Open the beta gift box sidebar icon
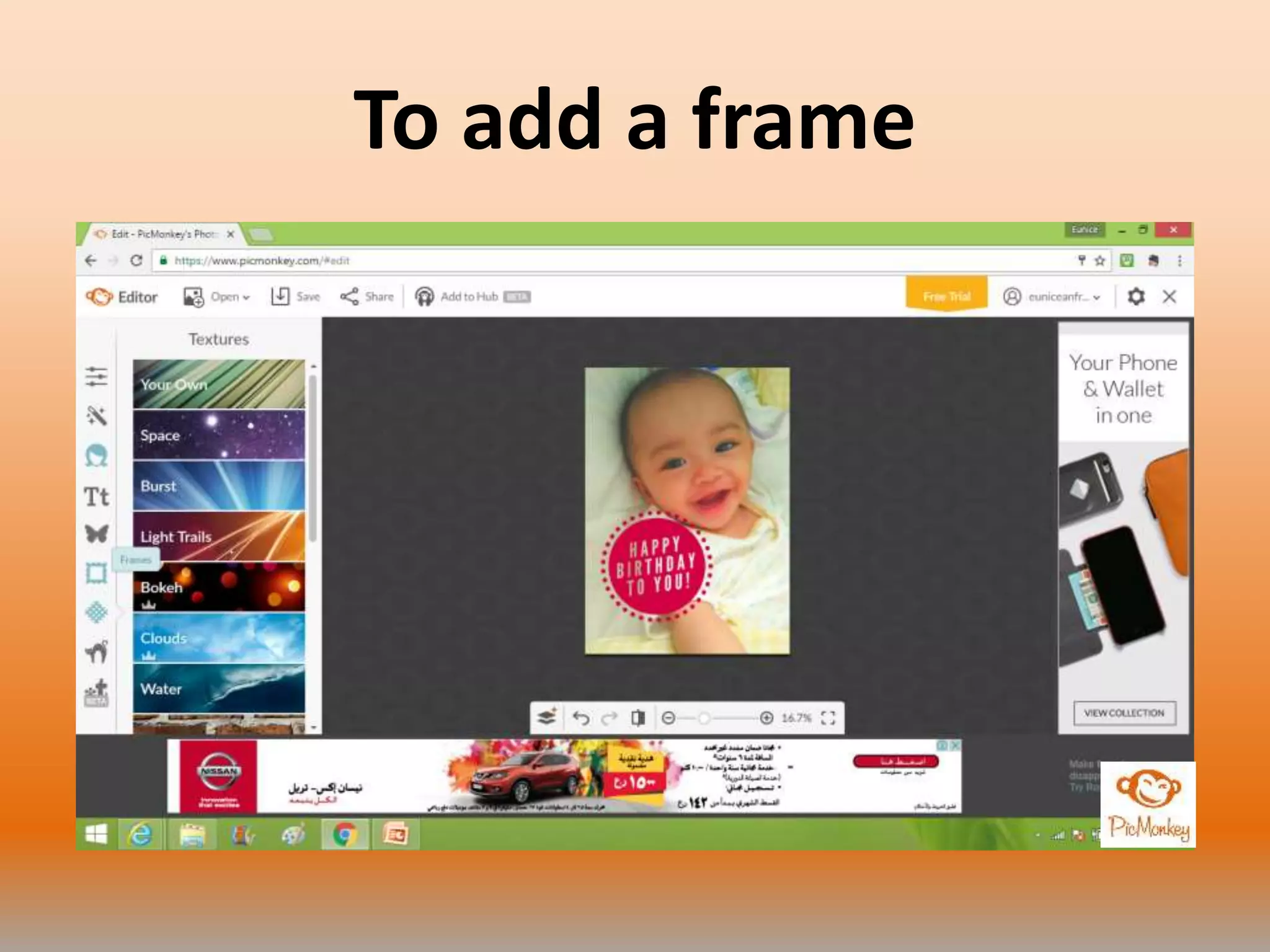The width and height of the screenshot is (1270, 952). (x=96, y=693)
